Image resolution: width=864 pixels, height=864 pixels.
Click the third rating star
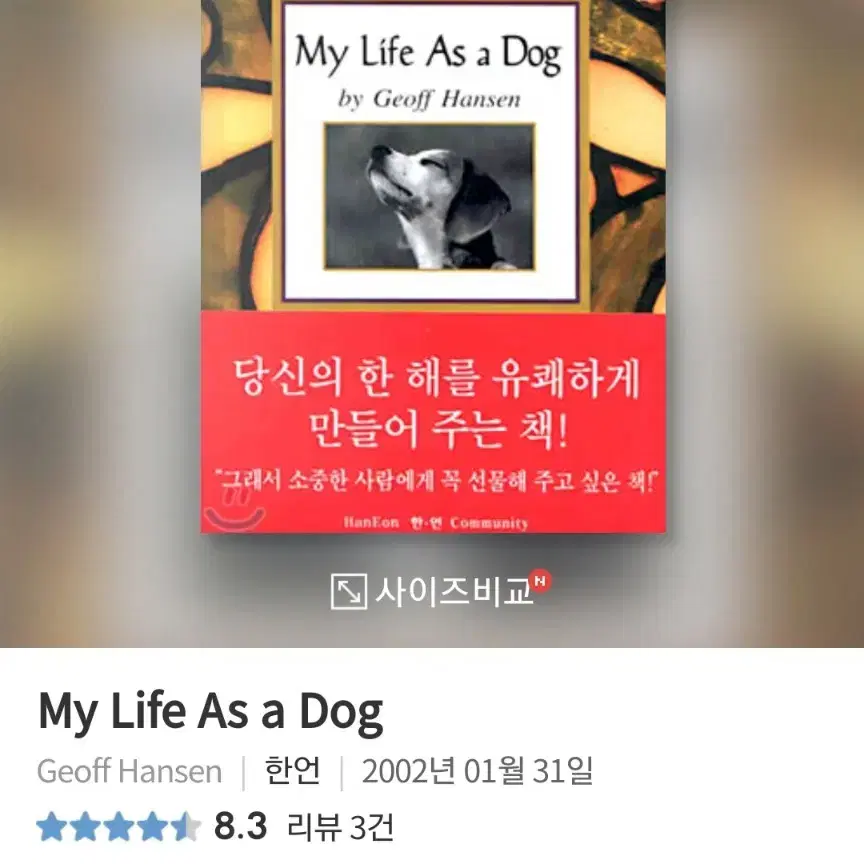tap(119, 827)
